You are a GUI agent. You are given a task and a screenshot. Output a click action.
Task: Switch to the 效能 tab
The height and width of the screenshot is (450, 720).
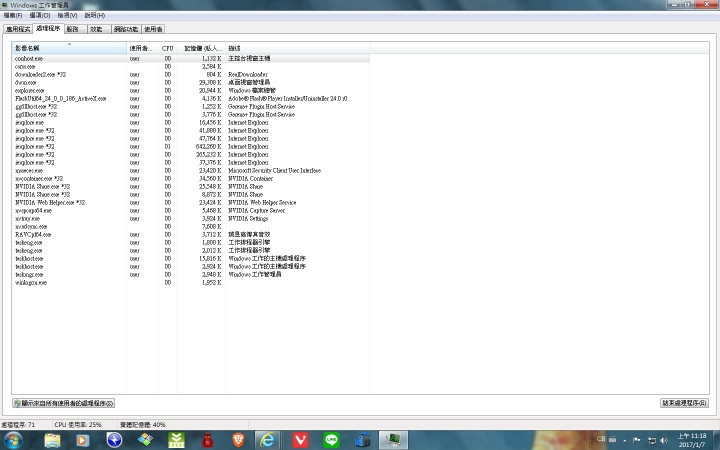[99, 29]
